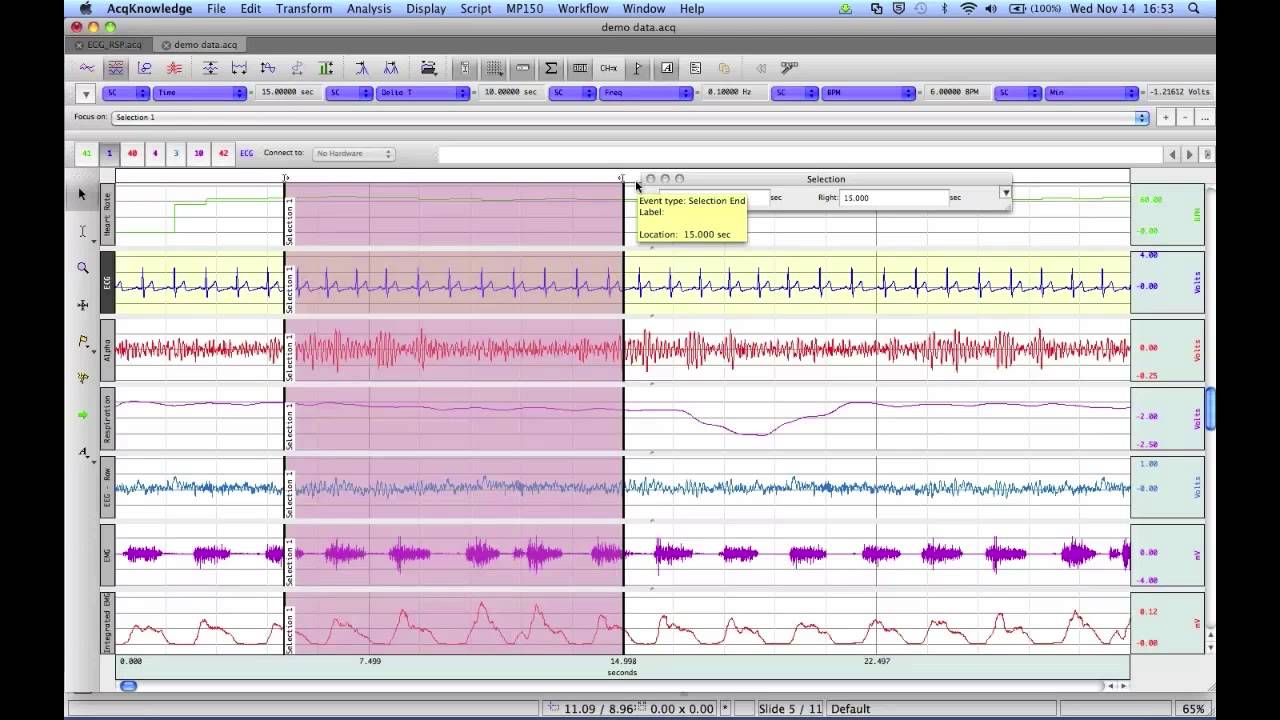Click the printer setup toolbar icon
The image size is (1280, 720).
[429, 68]
